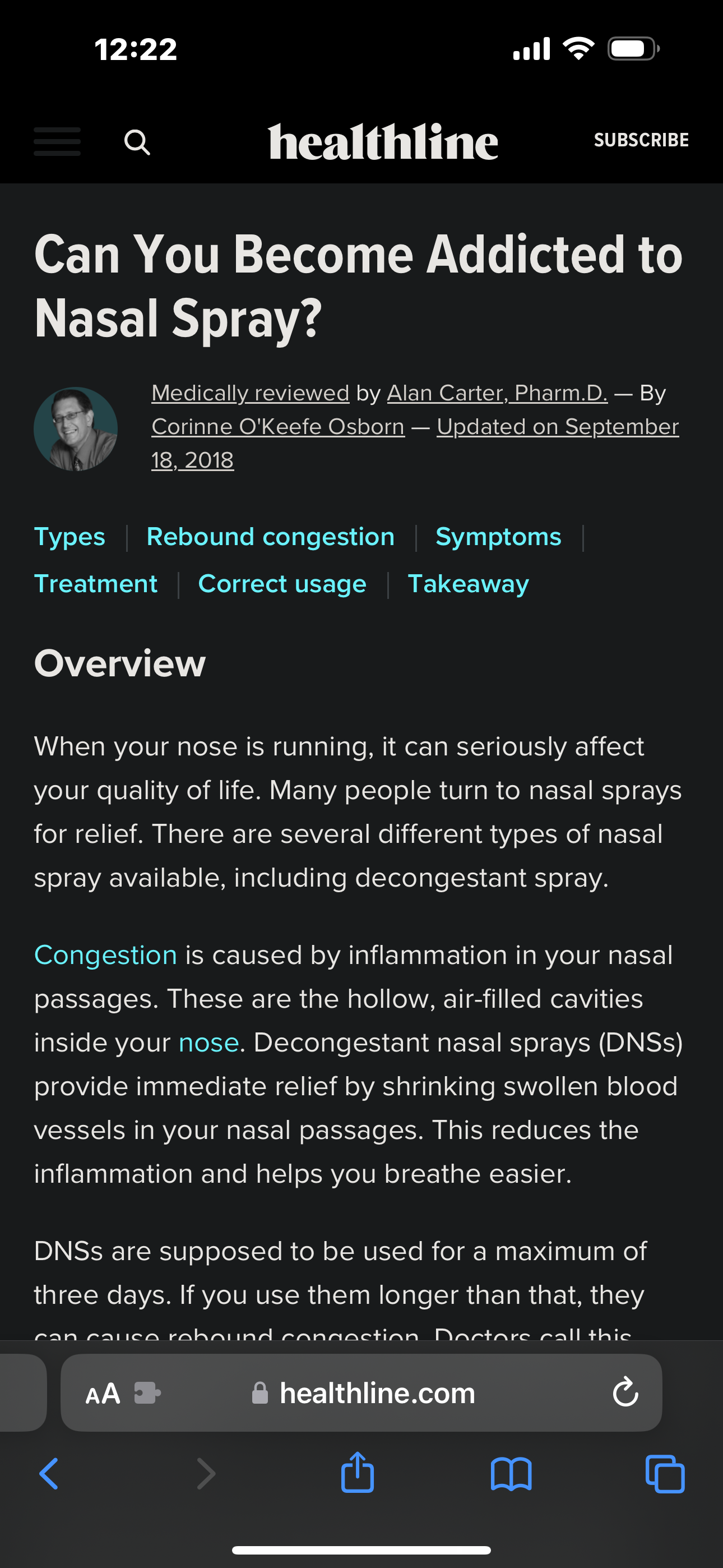723x1568 pixels.
Task: Tap the Safari extensions puzzle icon
Action: pyautogui.click(x=147, y=1392)
